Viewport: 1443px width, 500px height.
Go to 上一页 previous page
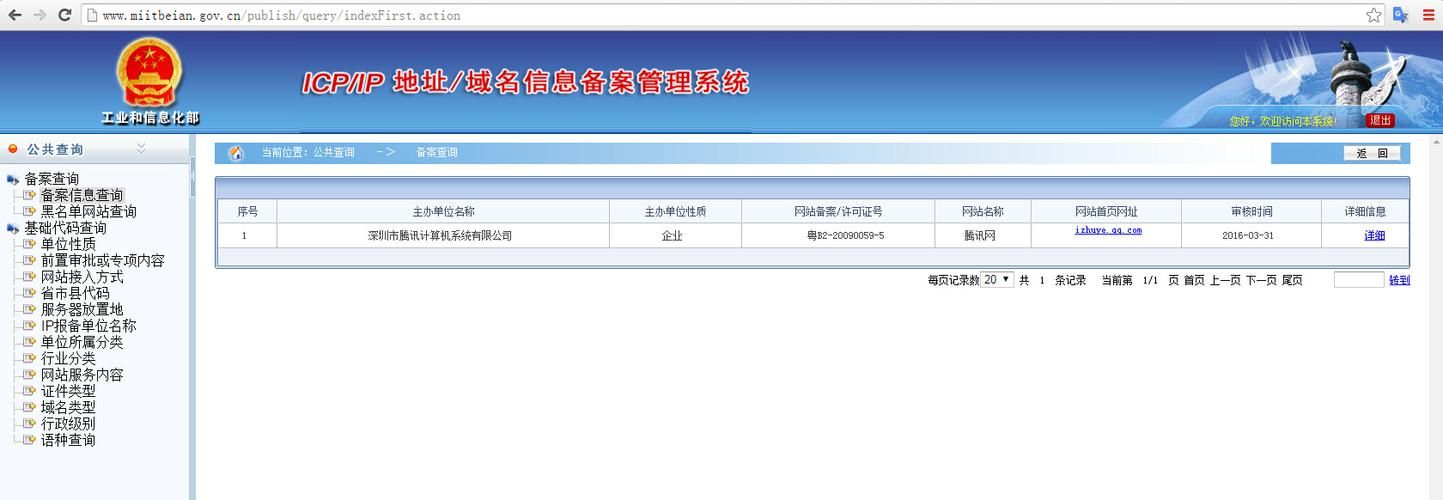[x=1225, y=280]
